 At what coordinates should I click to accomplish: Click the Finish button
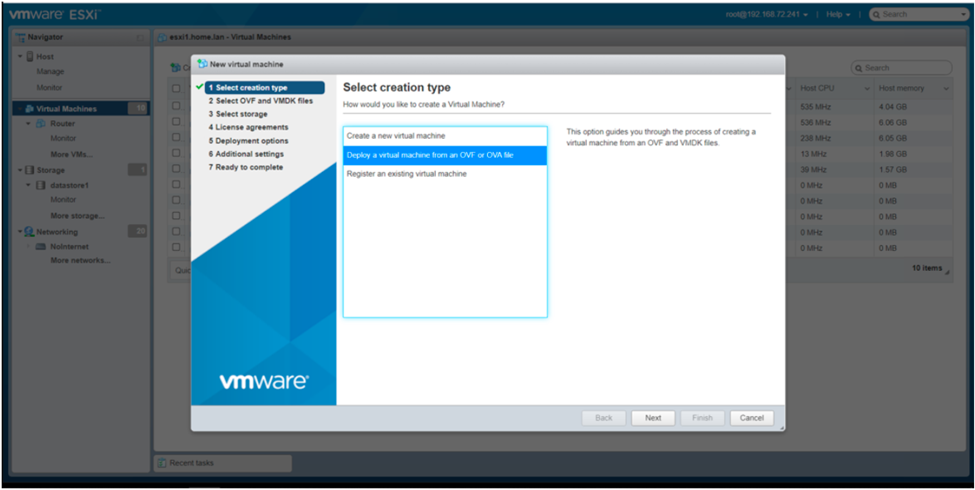point(703,418)
